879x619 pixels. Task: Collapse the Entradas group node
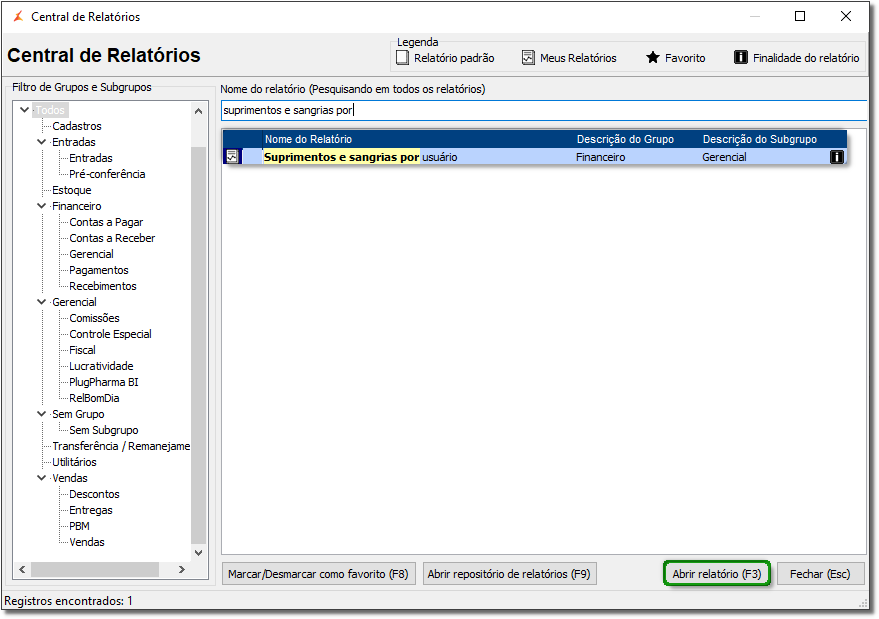click(x=41, y=142)
